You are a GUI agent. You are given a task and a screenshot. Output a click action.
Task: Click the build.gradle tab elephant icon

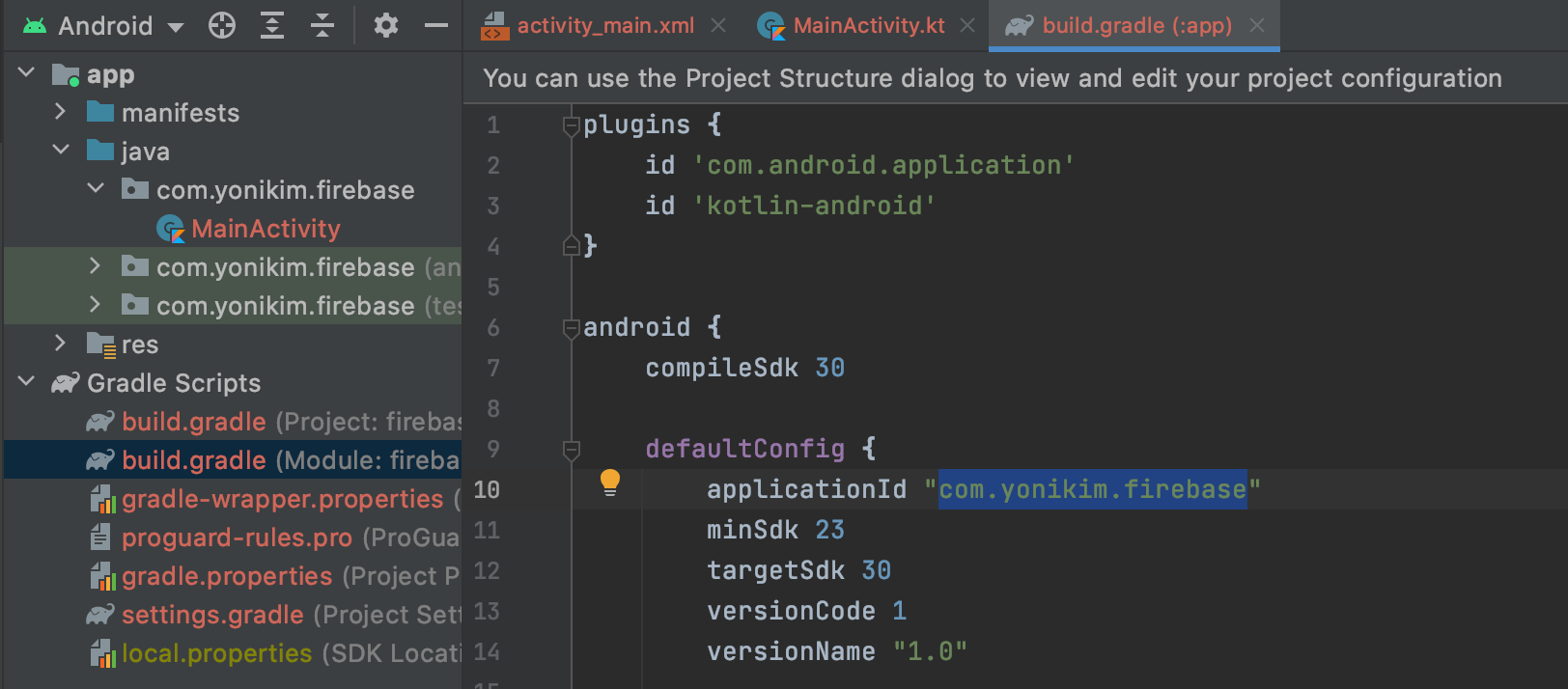pyautogui.click(x=1020, y=26)
